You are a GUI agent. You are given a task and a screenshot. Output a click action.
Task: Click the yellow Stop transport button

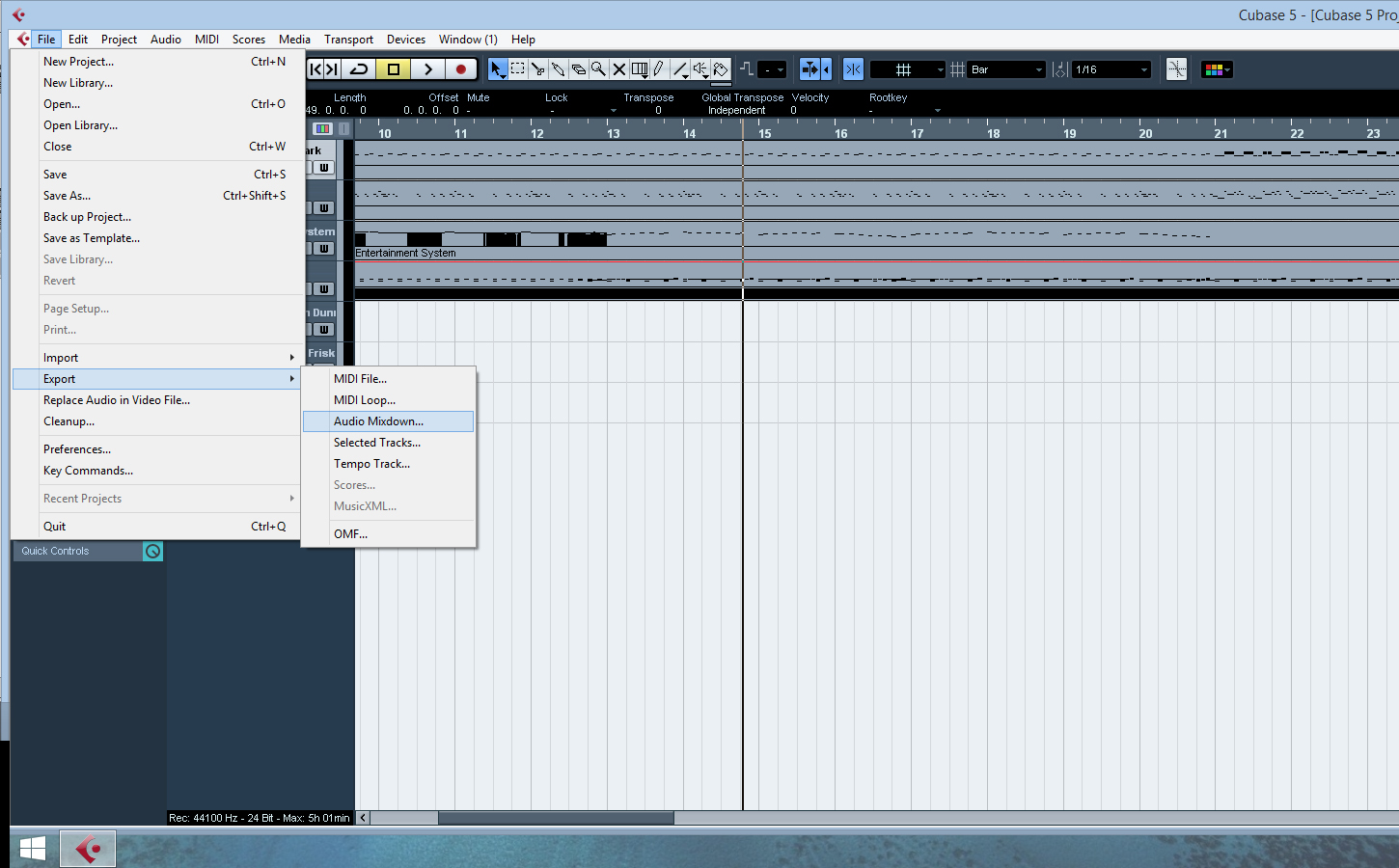pyautogui.click(x=394, y=69)
